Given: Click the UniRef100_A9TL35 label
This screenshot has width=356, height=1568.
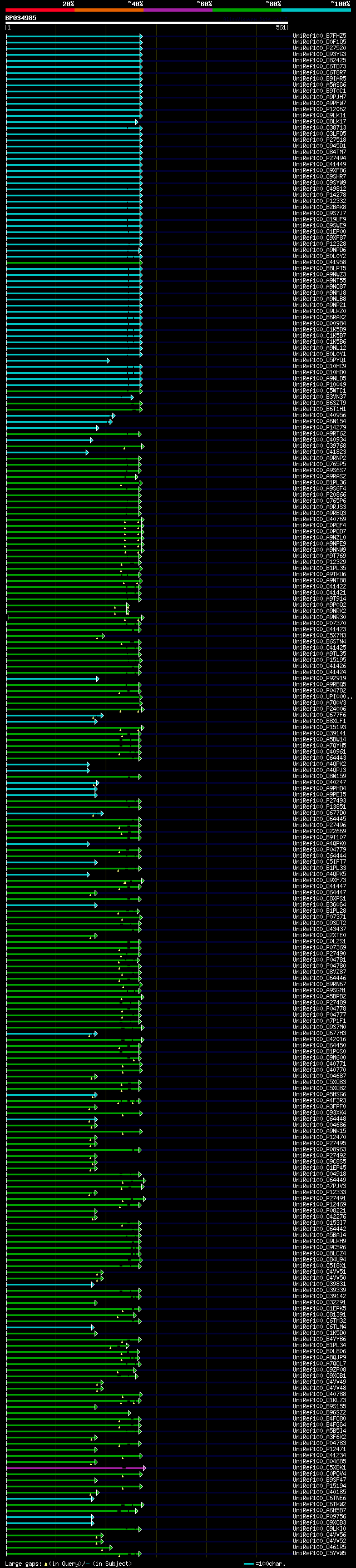Looking at the screenshot, I should [319, 654].
